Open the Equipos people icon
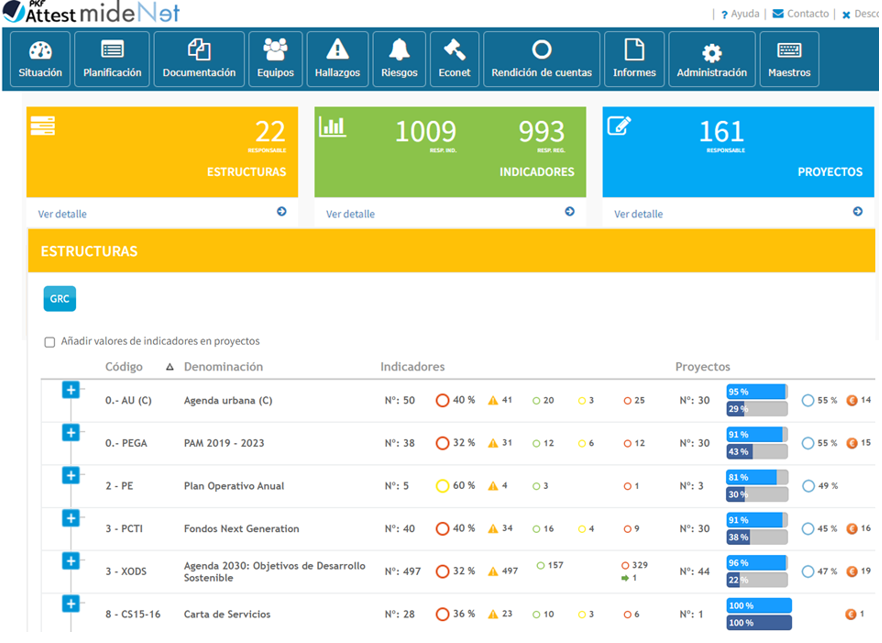This screenshot has height=643, width=882. pyautogui.click(x=275, y=50)
